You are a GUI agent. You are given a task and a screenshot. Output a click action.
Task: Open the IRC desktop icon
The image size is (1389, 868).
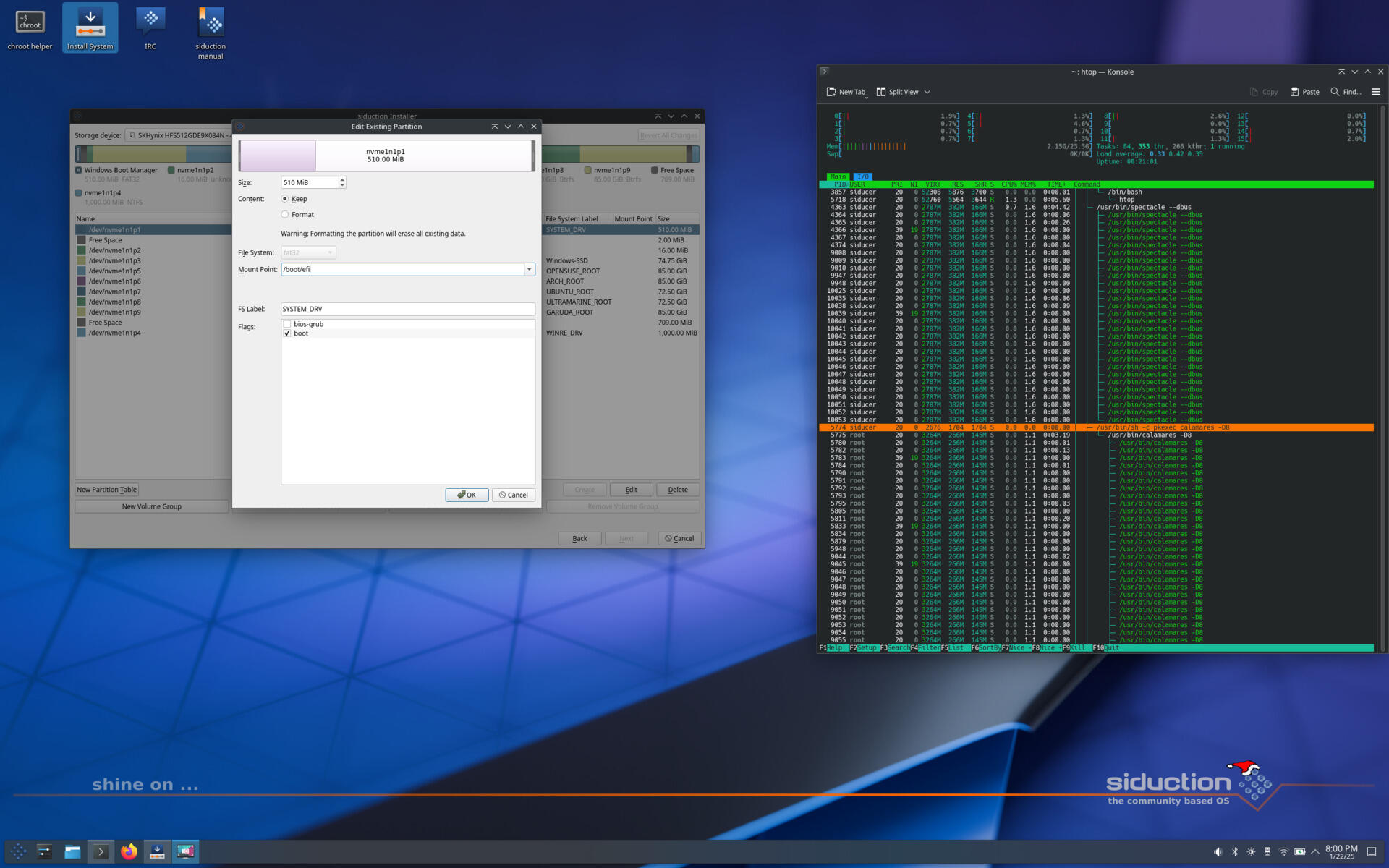150,29
